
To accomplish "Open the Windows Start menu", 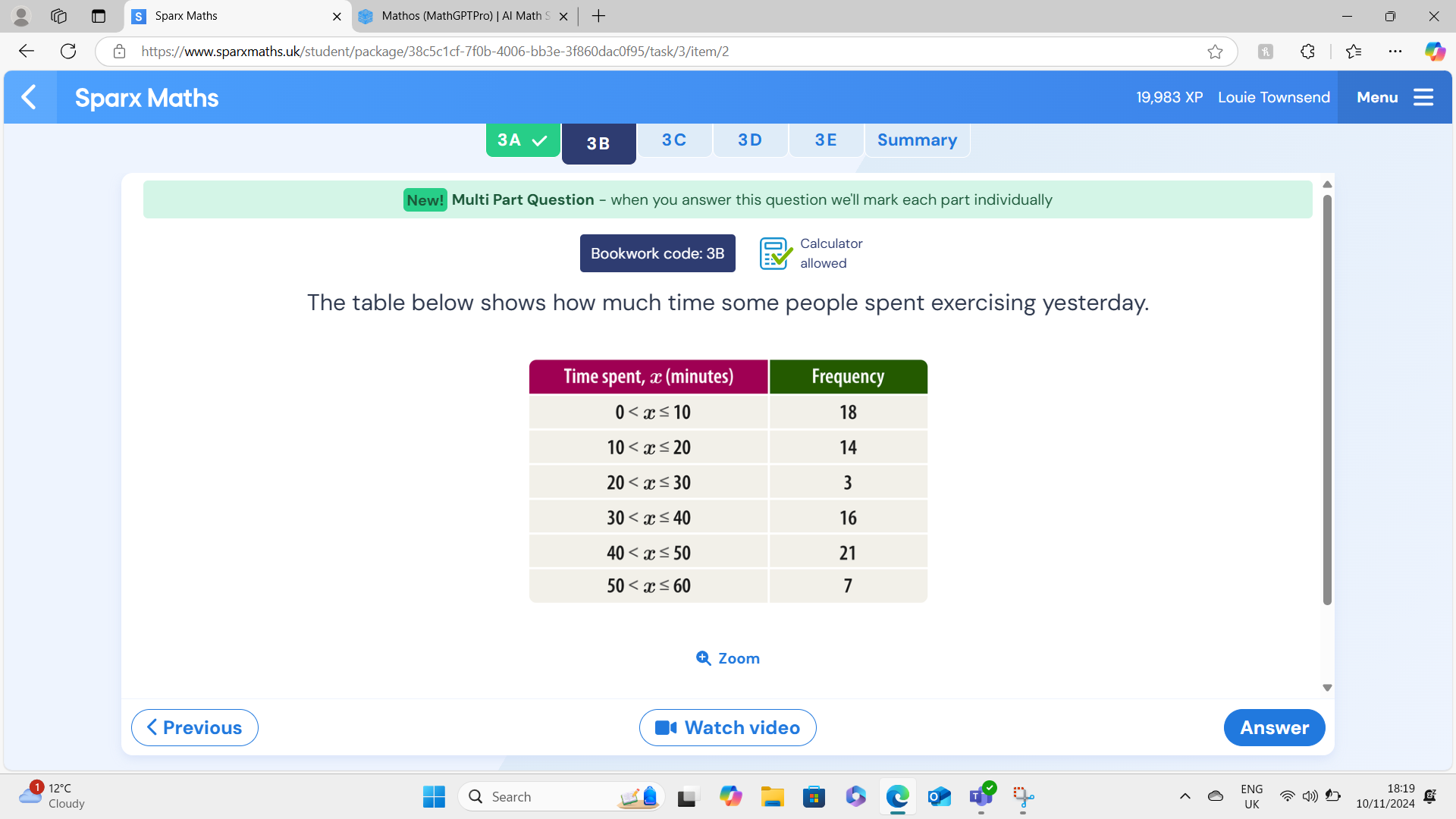I will [x=434, y=796].
